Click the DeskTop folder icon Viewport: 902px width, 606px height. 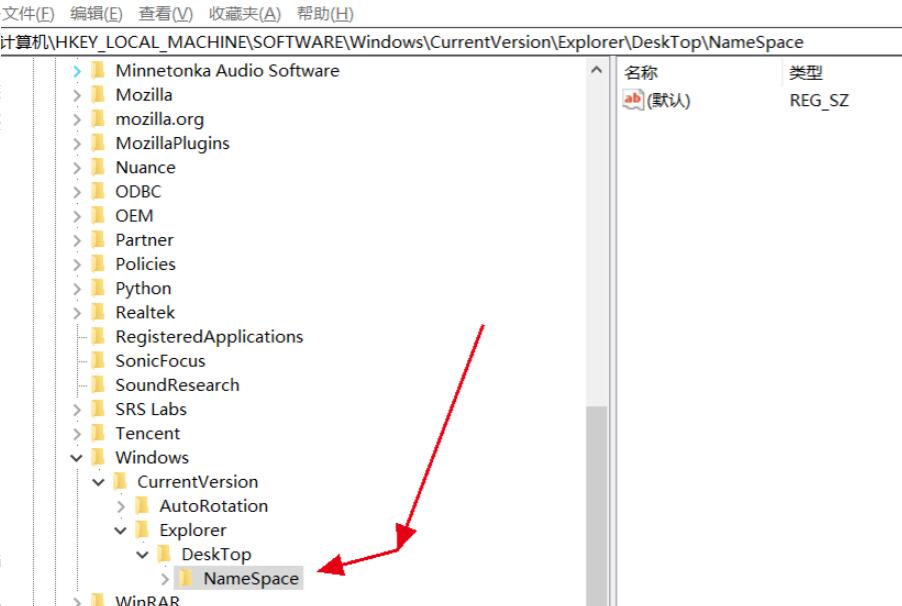tap(164, 554)
